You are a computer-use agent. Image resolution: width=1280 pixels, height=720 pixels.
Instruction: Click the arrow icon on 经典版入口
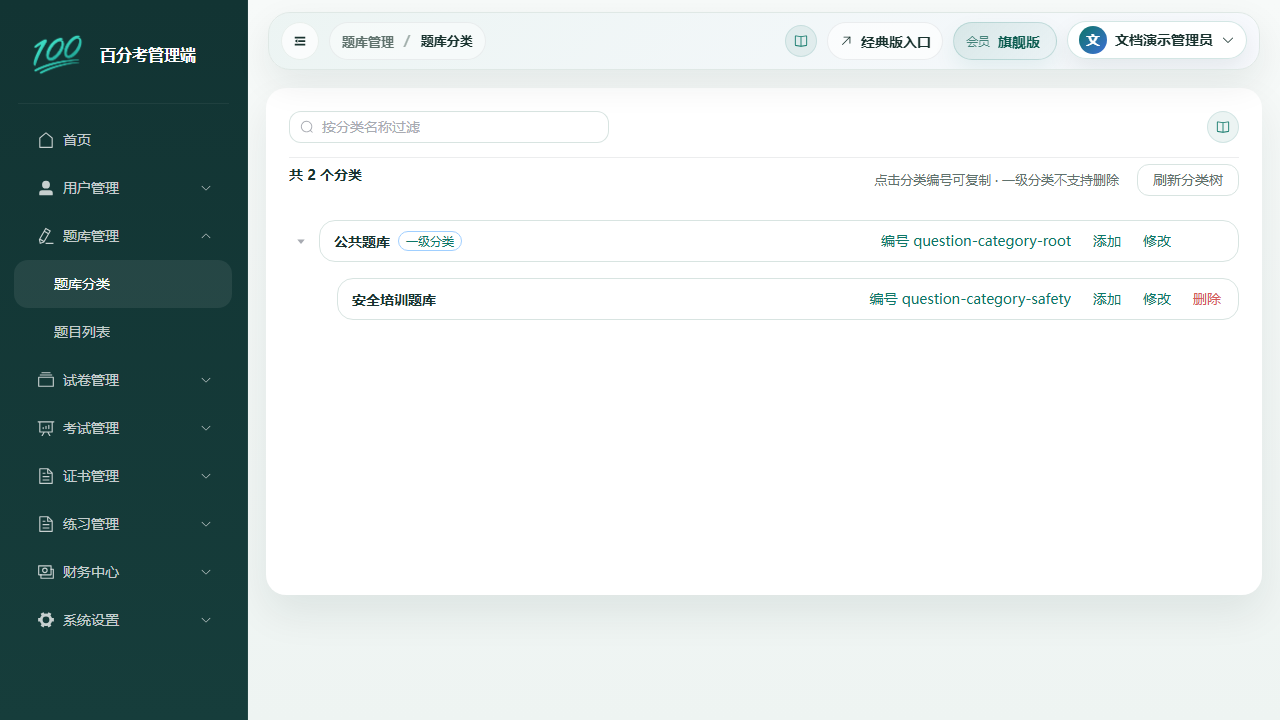coord(846,41)
